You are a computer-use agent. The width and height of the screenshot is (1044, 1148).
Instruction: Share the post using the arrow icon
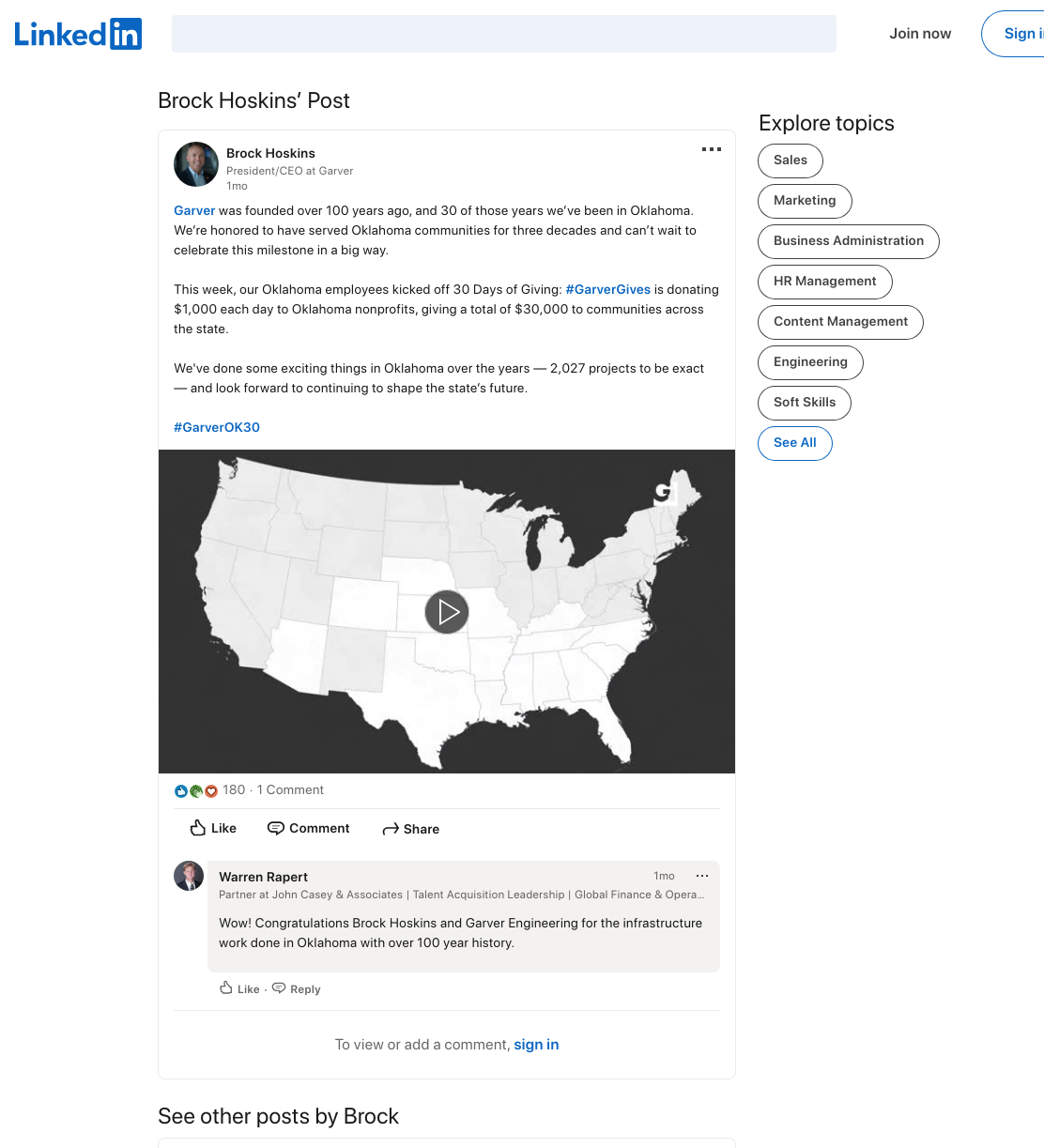tap(411, 829)
